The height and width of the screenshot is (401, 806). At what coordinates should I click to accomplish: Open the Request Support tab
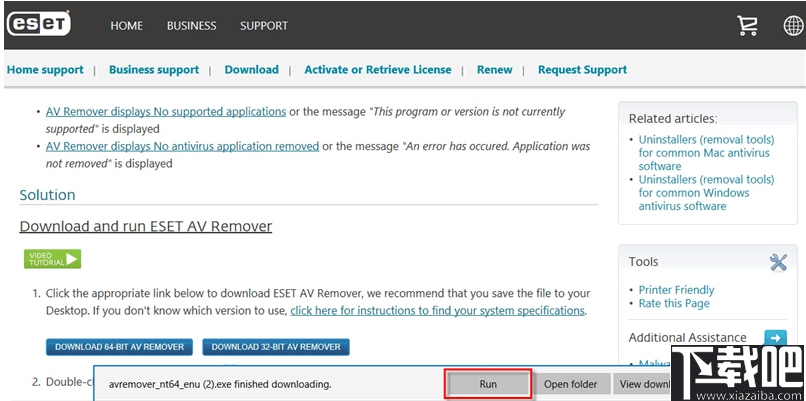pyautogui.click(x=582, y=70)
